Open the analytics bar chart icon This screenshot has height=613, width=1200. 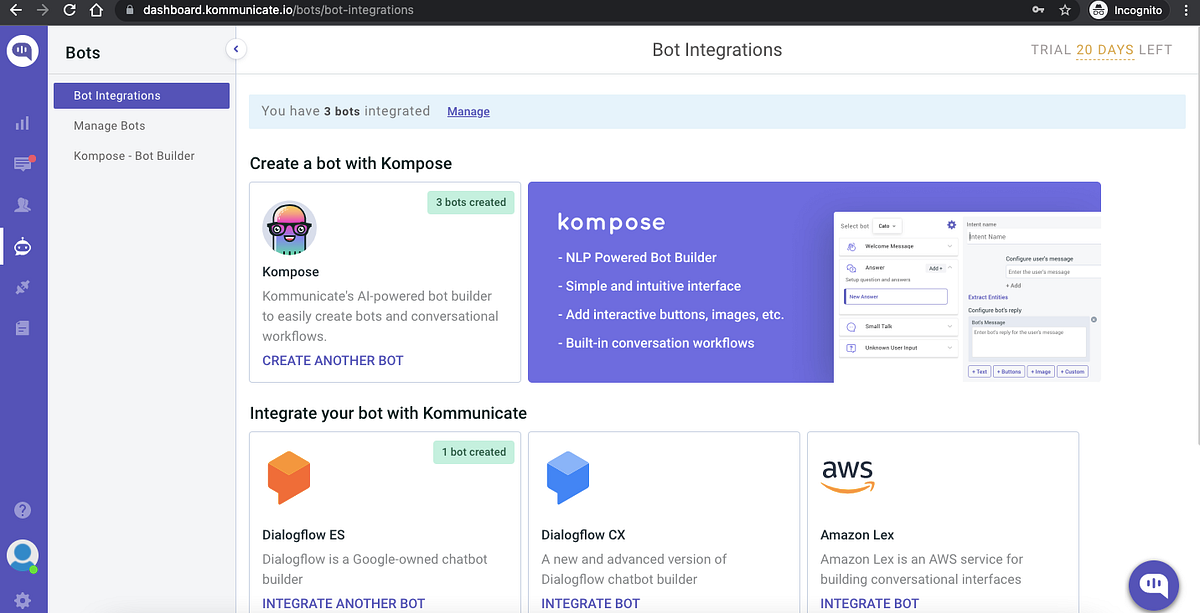[x=22, y=123]
